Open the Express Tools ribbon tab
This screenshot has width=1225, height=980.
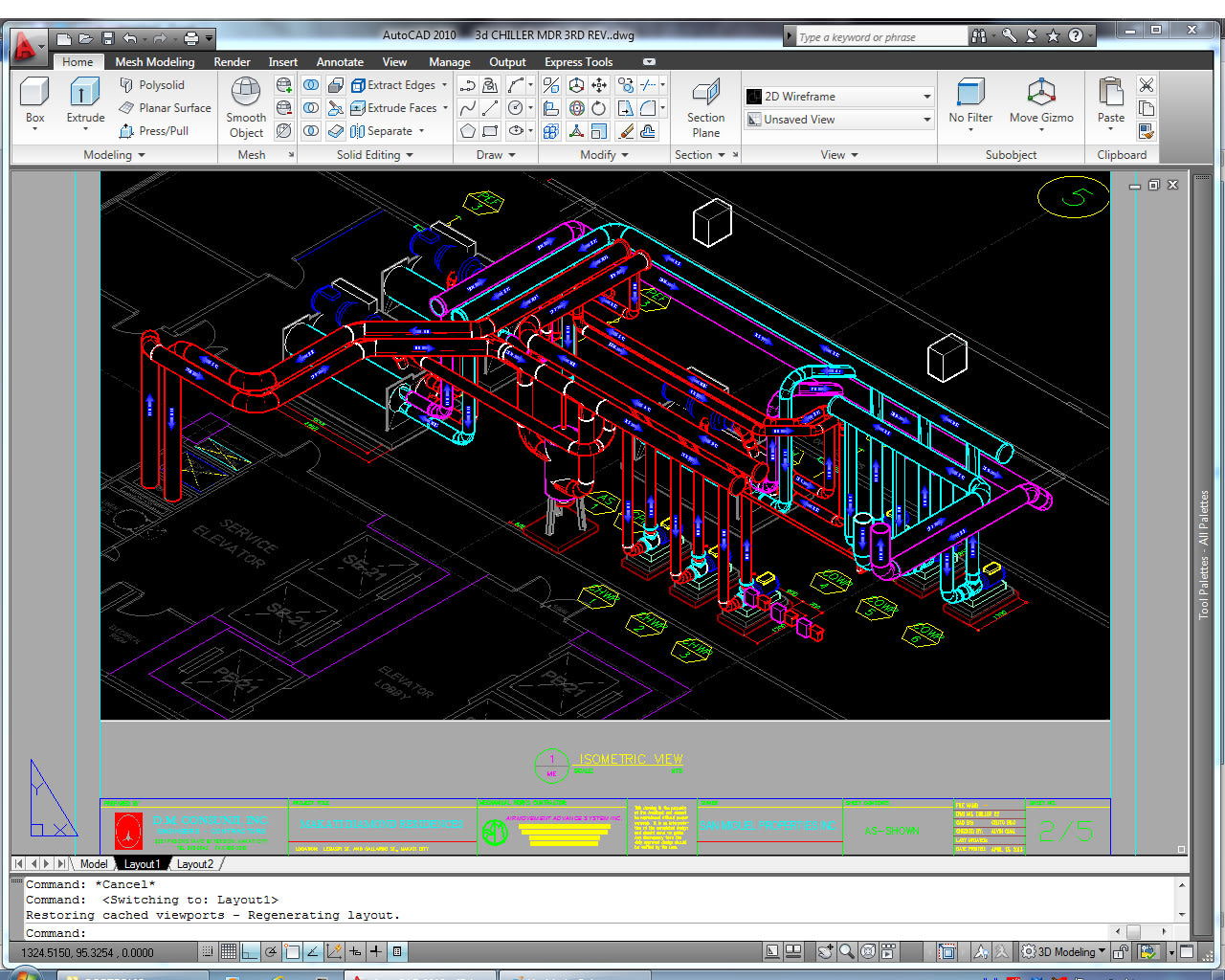tap(578, 62)
